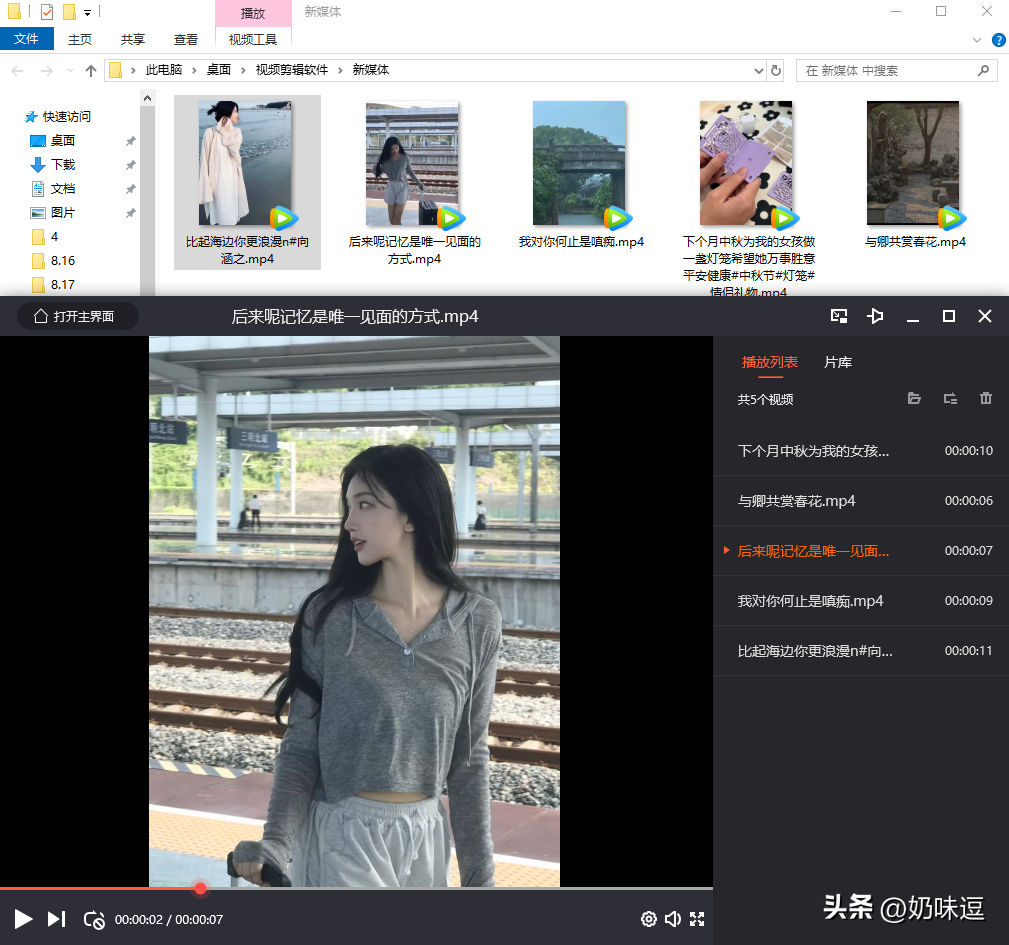This screenshot has height=945, width=1009.
Task: Open the quick access toolbar customize dropdown
Action: [88, 12]
